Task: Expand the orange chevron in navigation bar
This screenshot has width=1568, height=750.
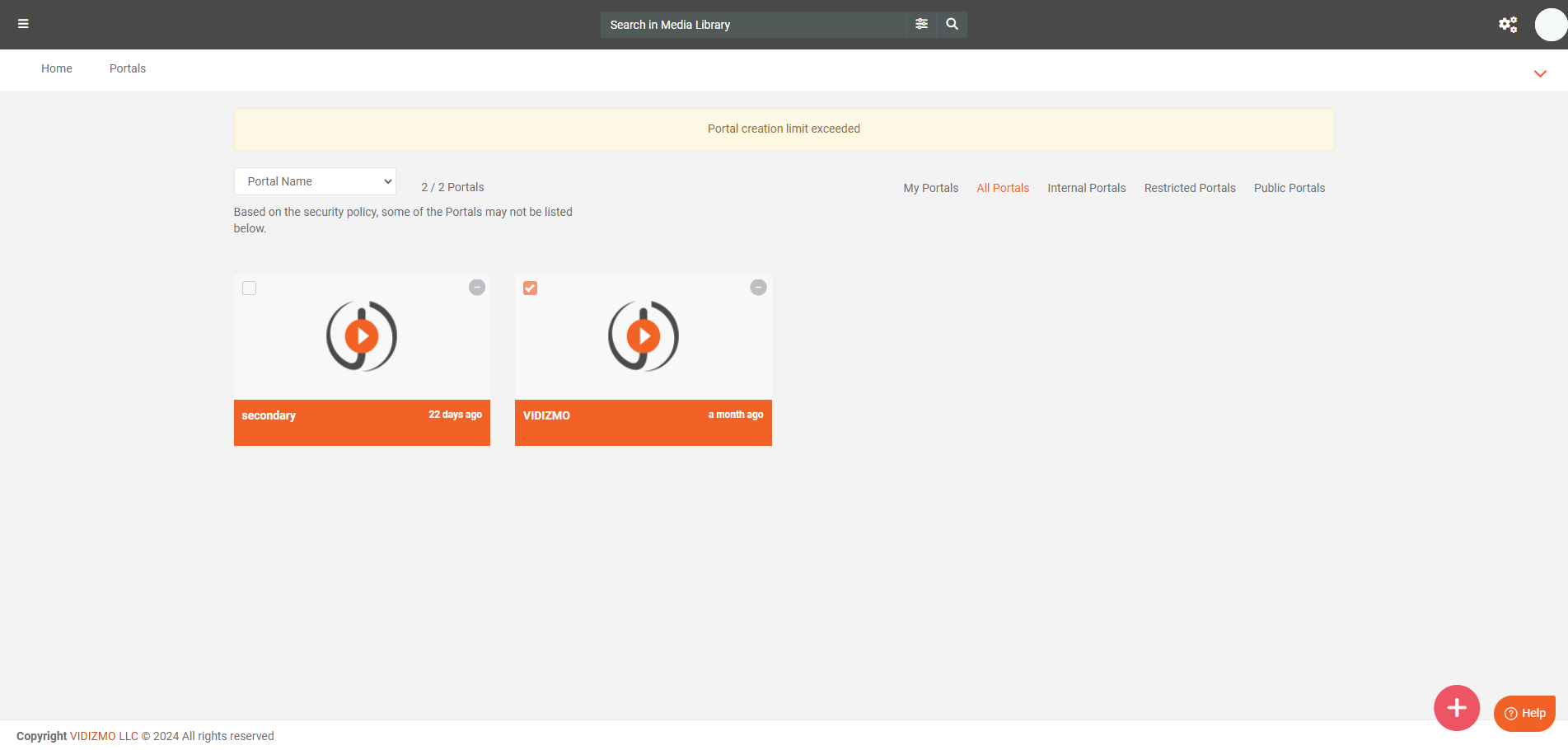Action: point(1540,74)
